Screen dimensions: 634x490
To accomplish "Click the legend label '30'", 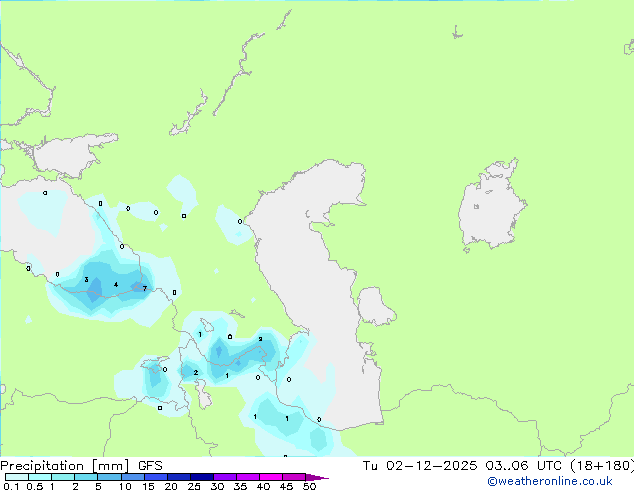I will pos(217,486).
